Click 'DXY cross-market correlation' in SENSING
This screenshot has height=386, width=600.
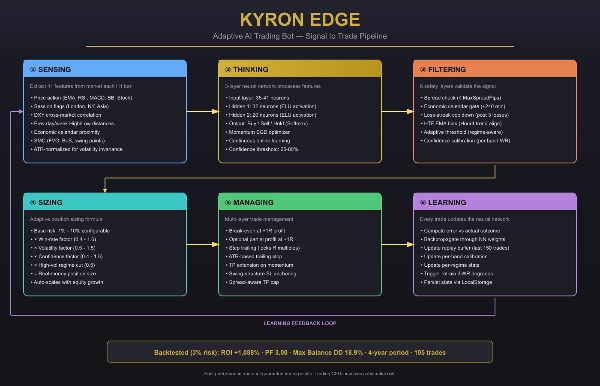pos(66,115)
